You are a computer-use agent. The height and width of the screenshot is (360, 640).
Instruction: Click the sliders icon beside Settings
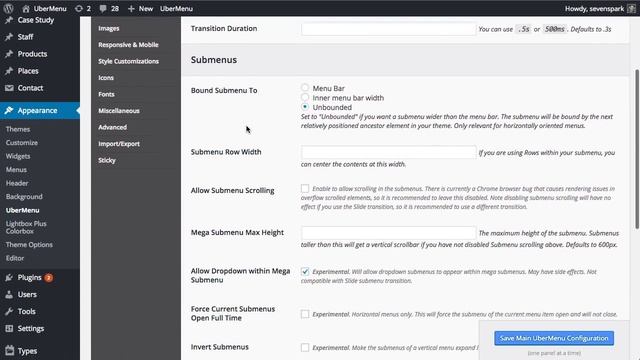click(9, 329)
